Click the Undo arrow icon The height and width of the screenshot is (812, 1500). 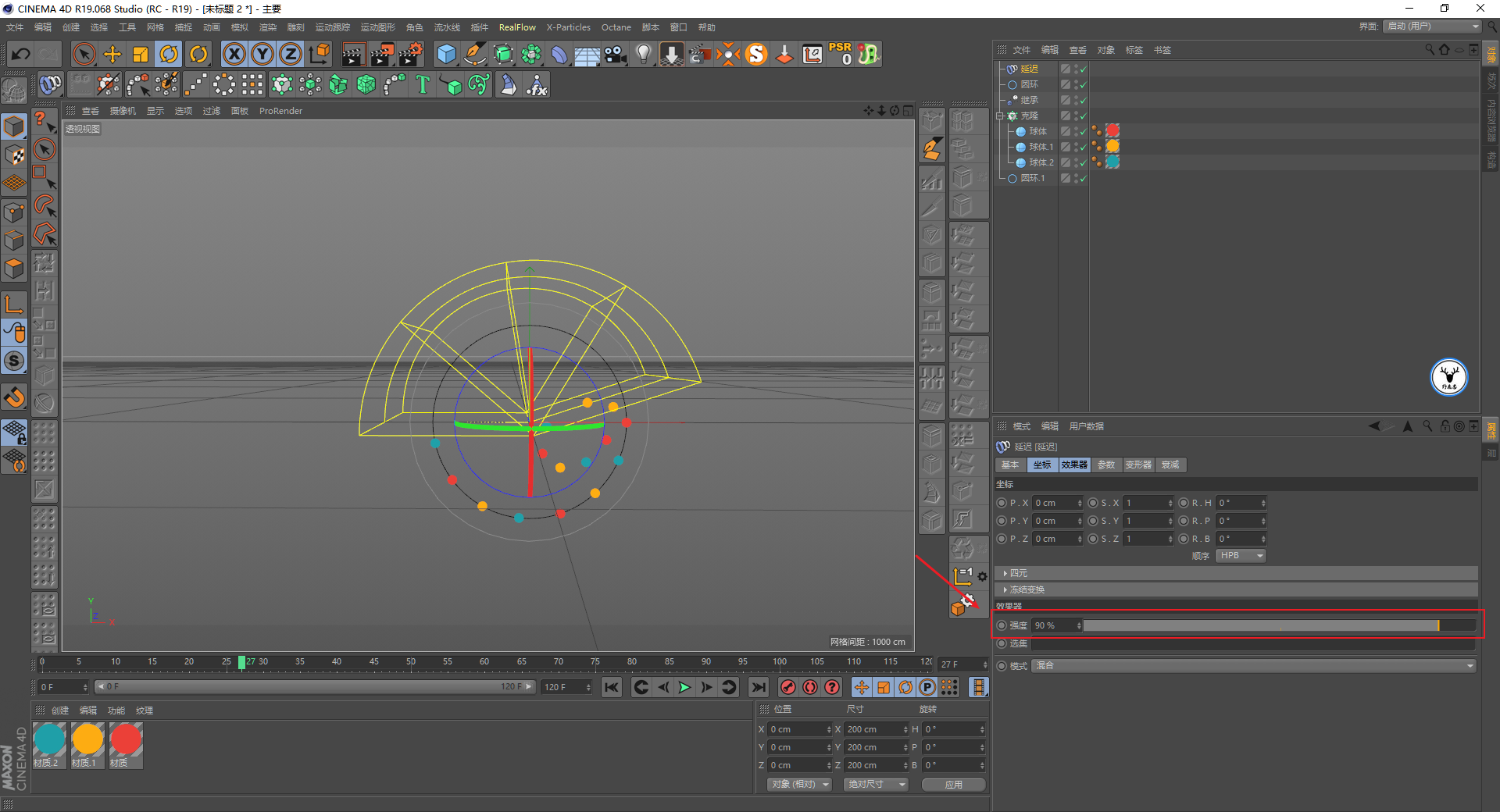click(x=21, y=54)
